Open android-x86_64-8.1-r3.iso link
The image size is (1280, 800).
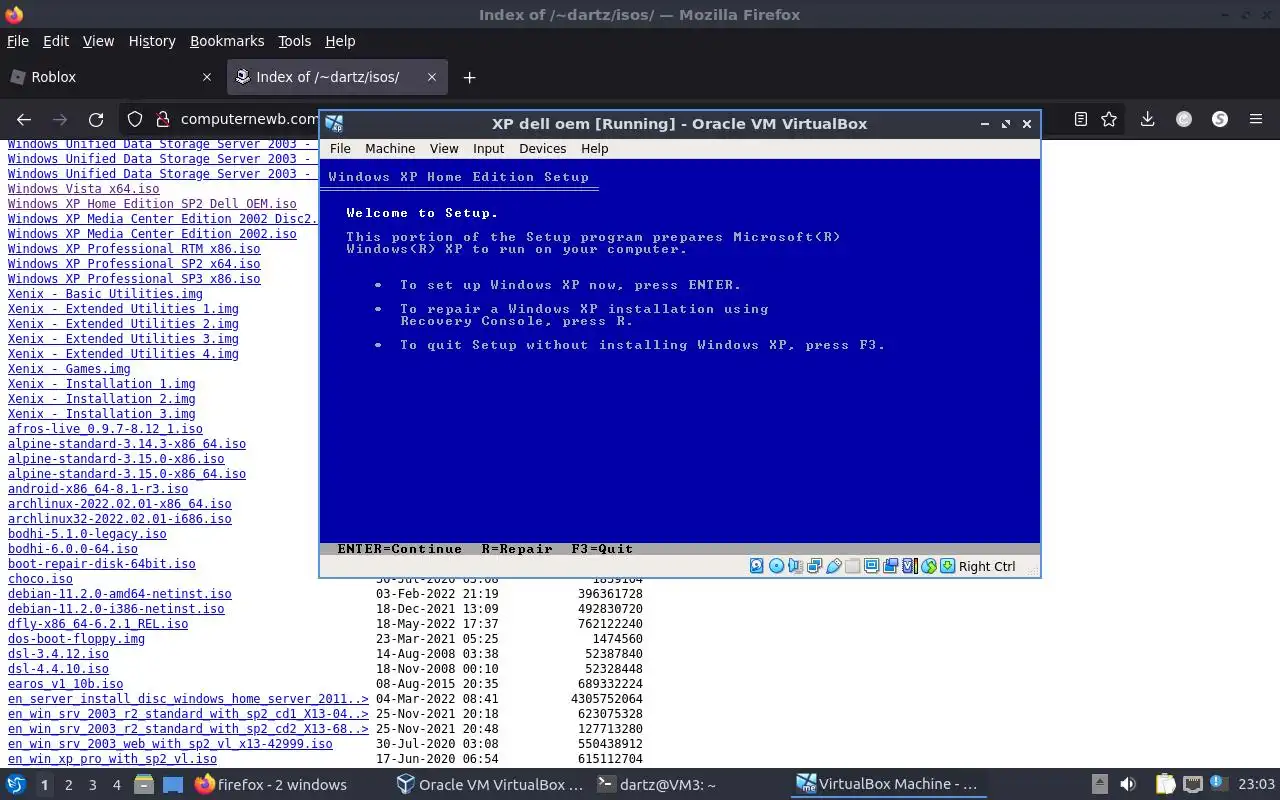click(98, 489)
